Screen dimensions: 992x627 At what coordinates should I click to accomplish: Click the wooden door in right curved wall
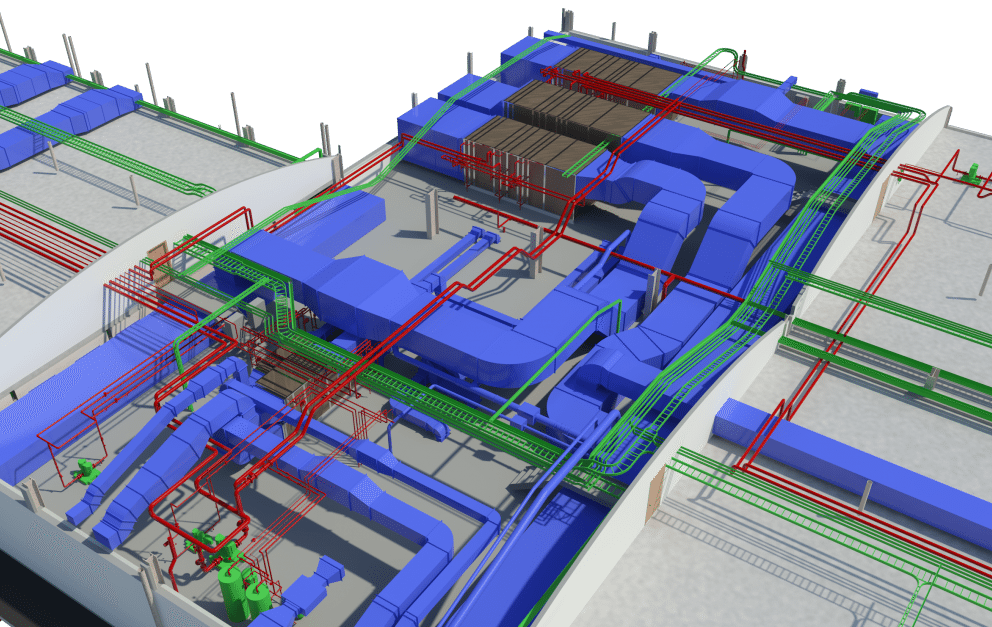654,495
